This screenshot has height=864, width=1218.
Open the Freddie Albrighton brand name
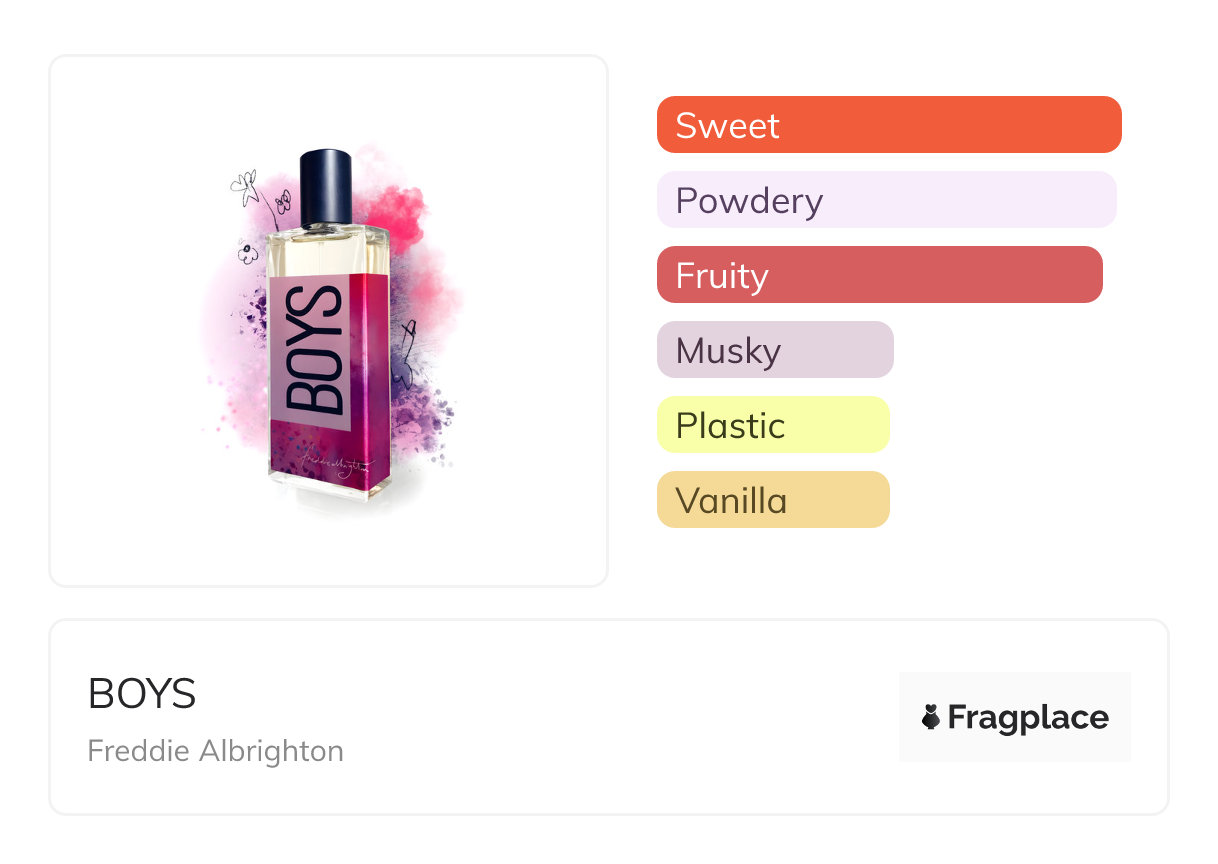pos(215,751)
